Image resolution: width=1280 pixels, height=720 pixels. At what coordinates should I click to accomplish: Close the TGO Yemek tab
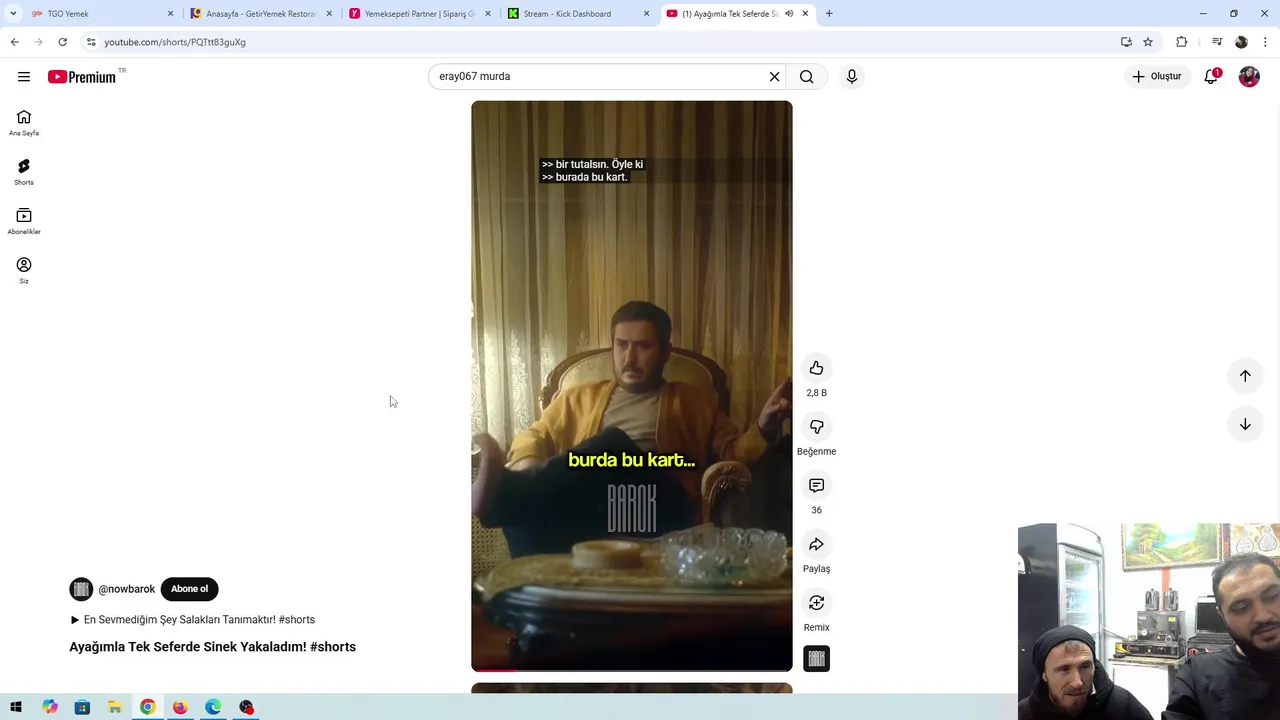click(x=170, y=14)
